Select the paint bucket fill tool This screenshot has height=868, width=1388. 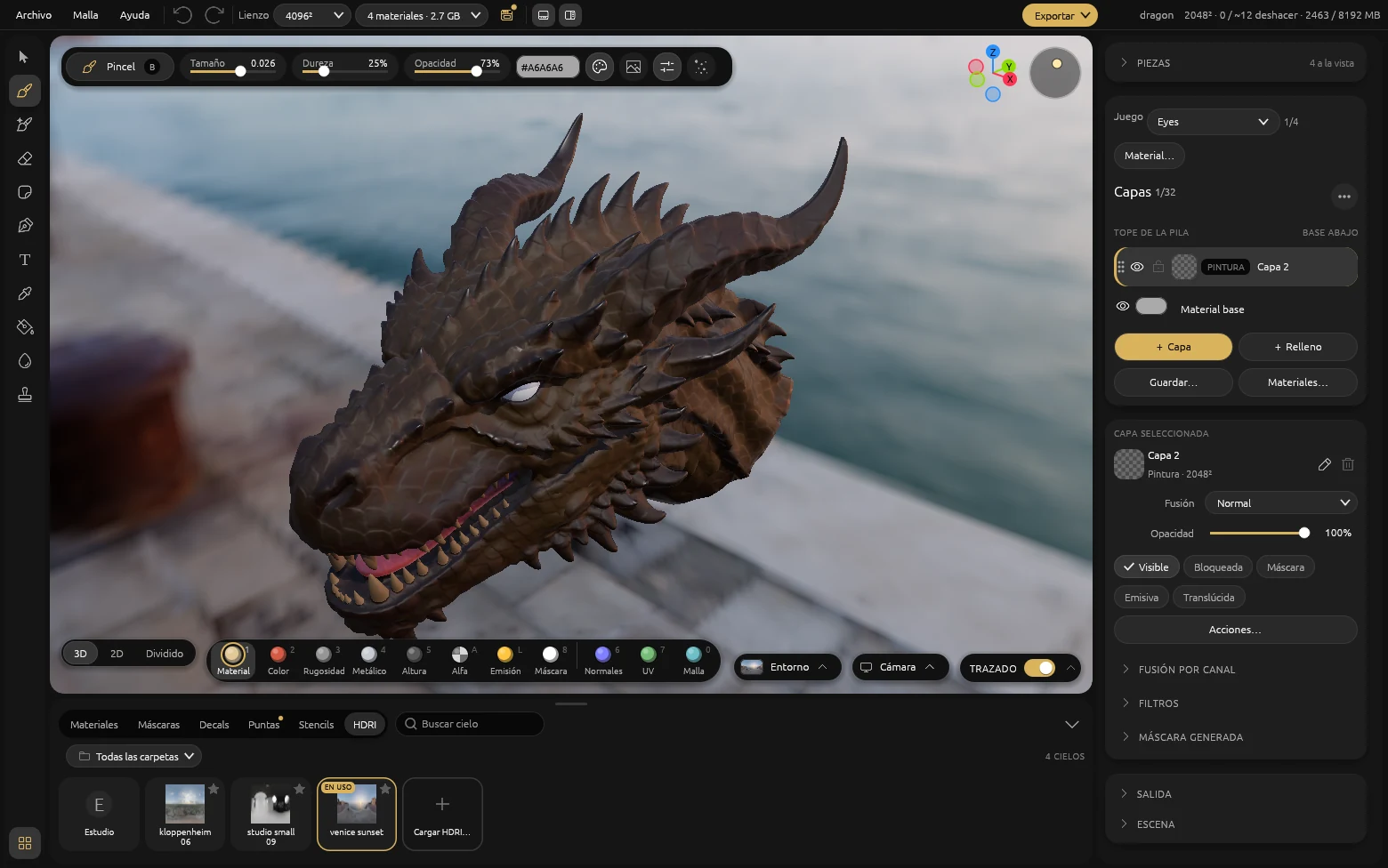[24, 327]
